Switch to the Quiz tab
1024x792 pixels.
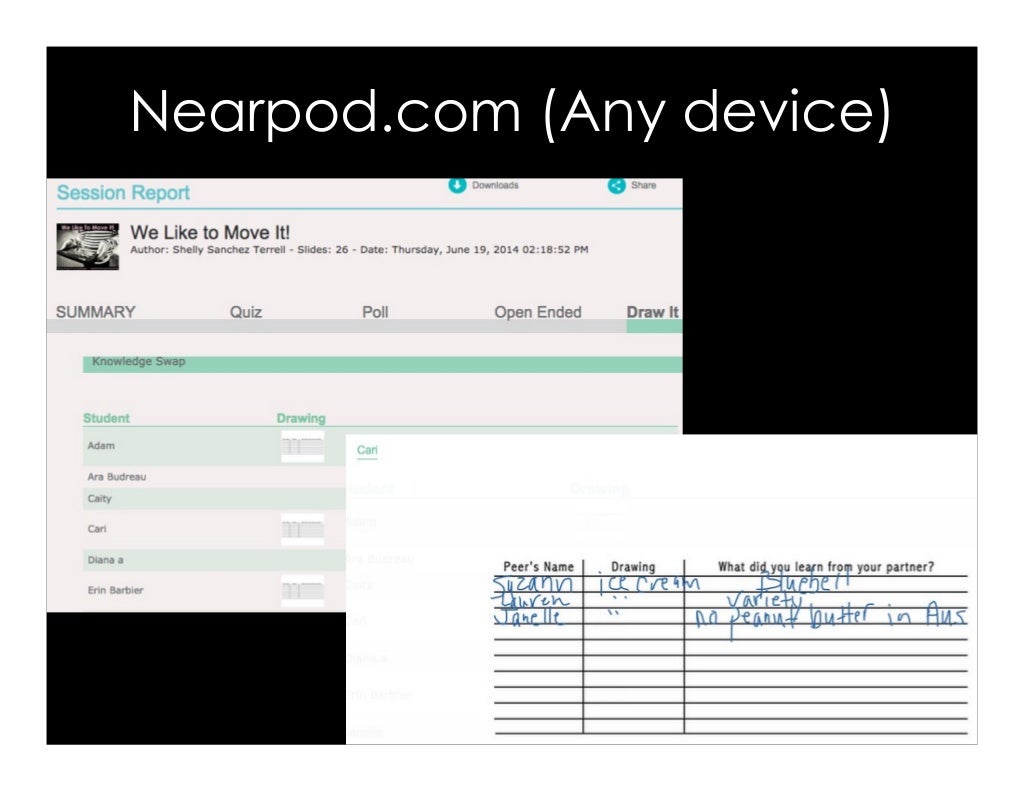coord(246,312)
